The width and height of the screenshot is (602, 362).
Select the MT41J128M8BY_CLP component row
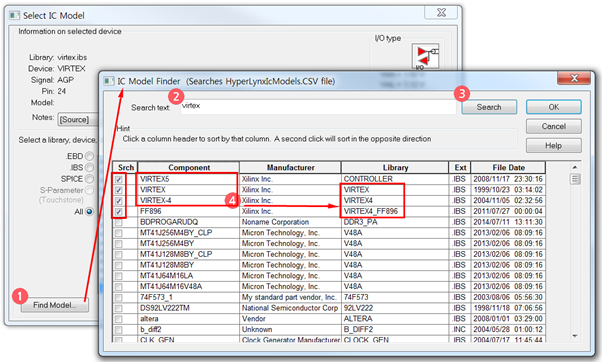click(x=188, y=254)
